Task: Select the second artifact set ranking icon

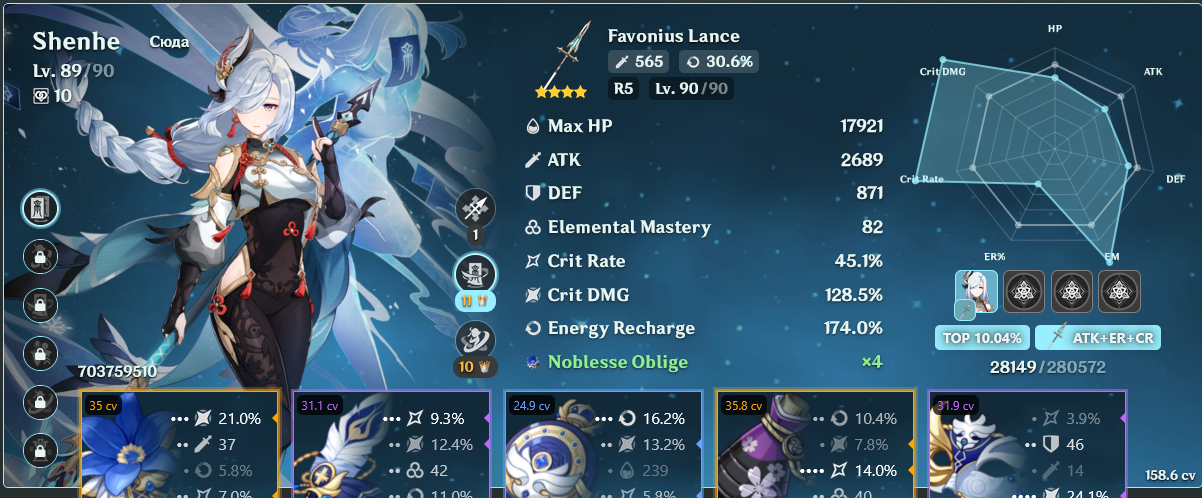Action: tap(1072, 291)
